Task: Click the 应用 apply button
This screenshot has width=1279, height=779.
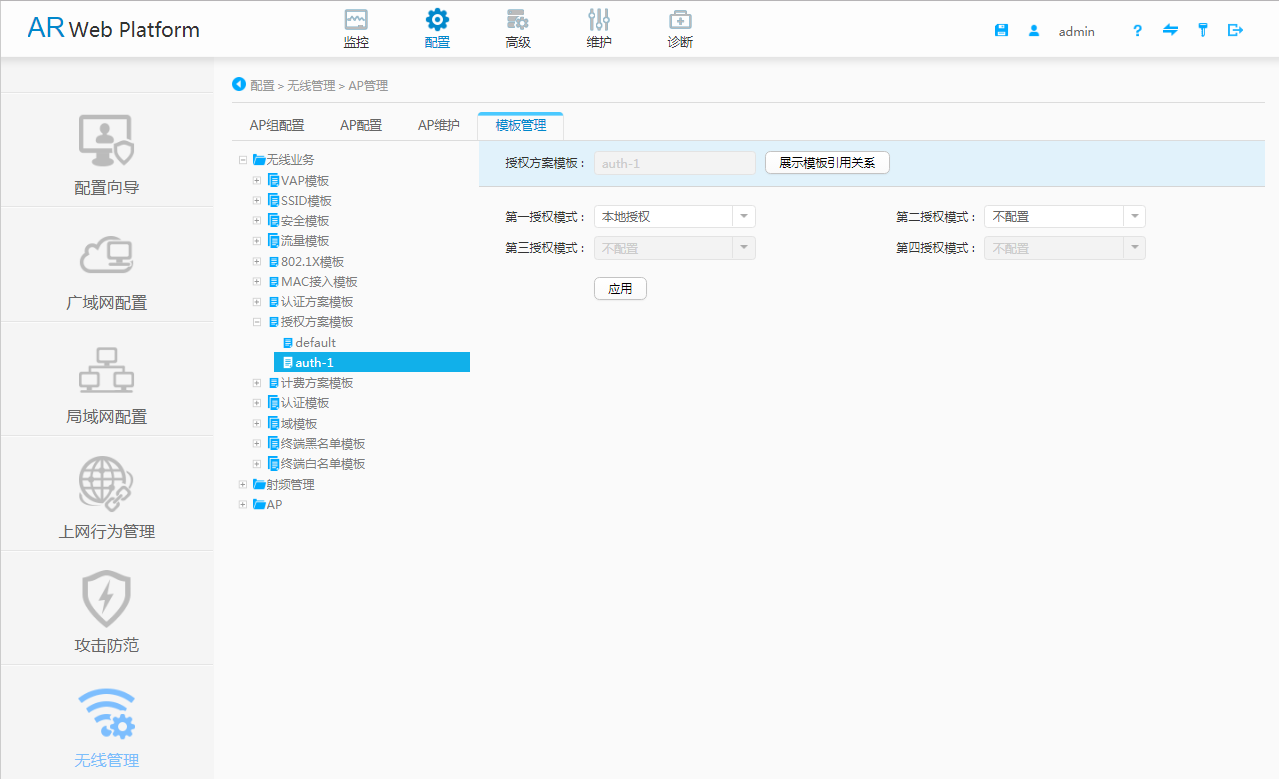Action: pyautogui.click(x=620, y=289)
